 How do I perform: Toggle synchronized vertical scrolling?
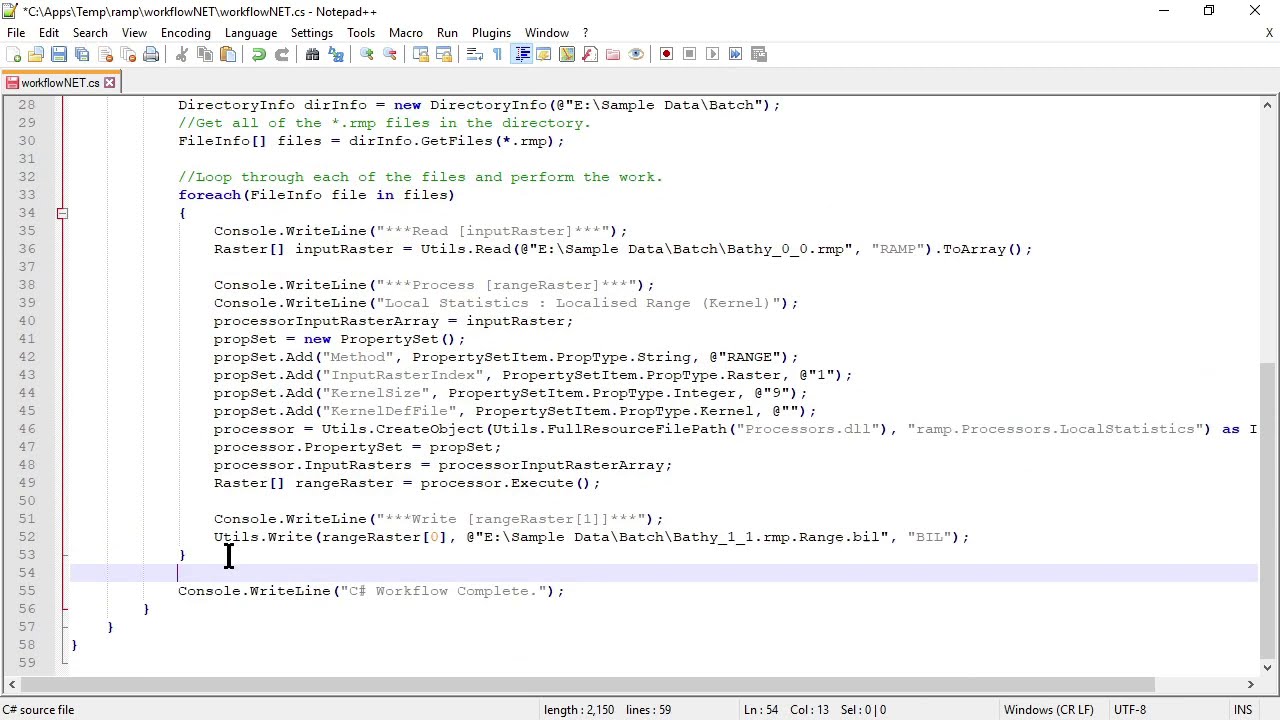coord(421,54)
